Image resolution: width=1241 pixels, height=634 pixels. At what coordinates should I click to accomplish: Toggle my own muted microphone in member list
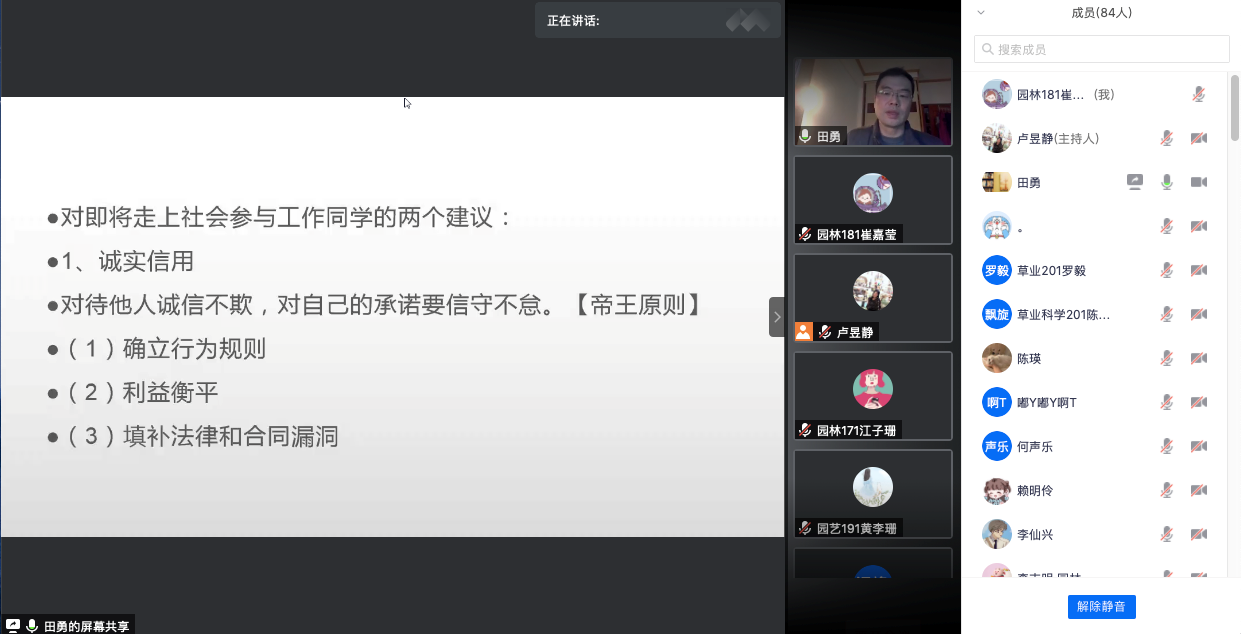pyautogui.click(x=1198, y=94)
